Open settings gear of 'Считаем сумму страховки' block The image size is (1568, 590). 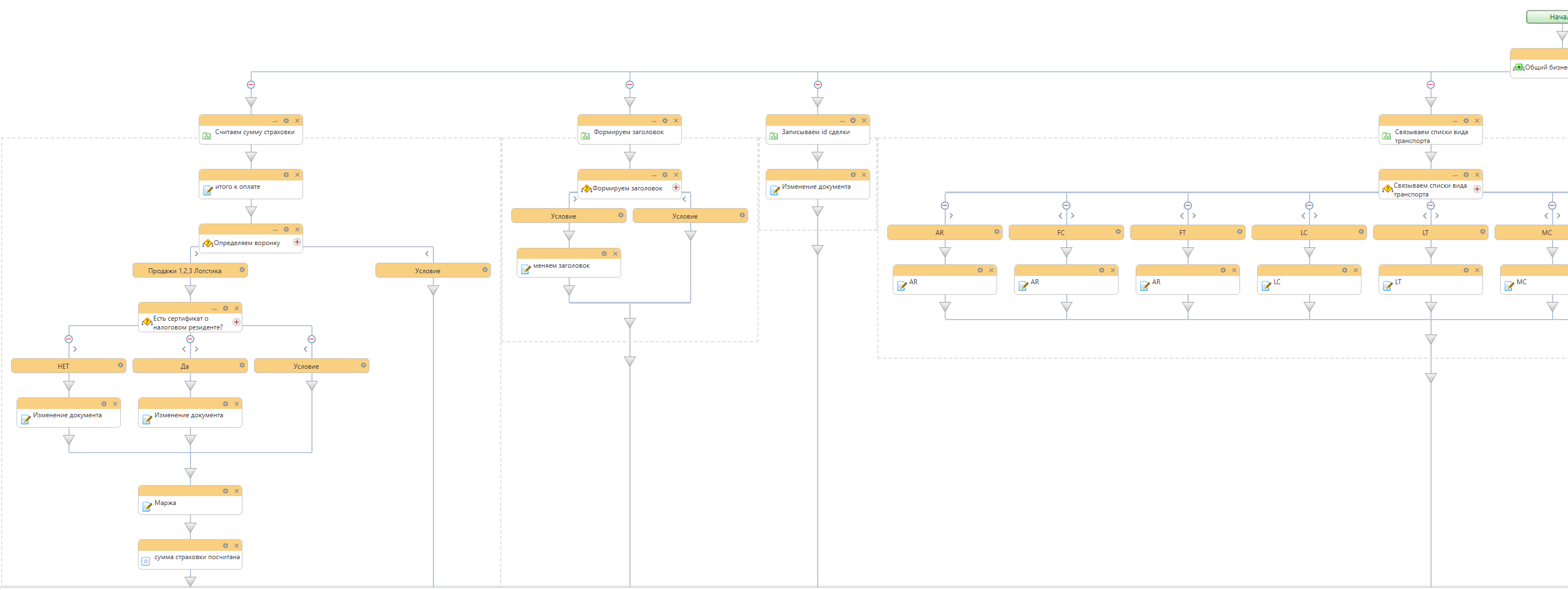[x=286, y=120]
